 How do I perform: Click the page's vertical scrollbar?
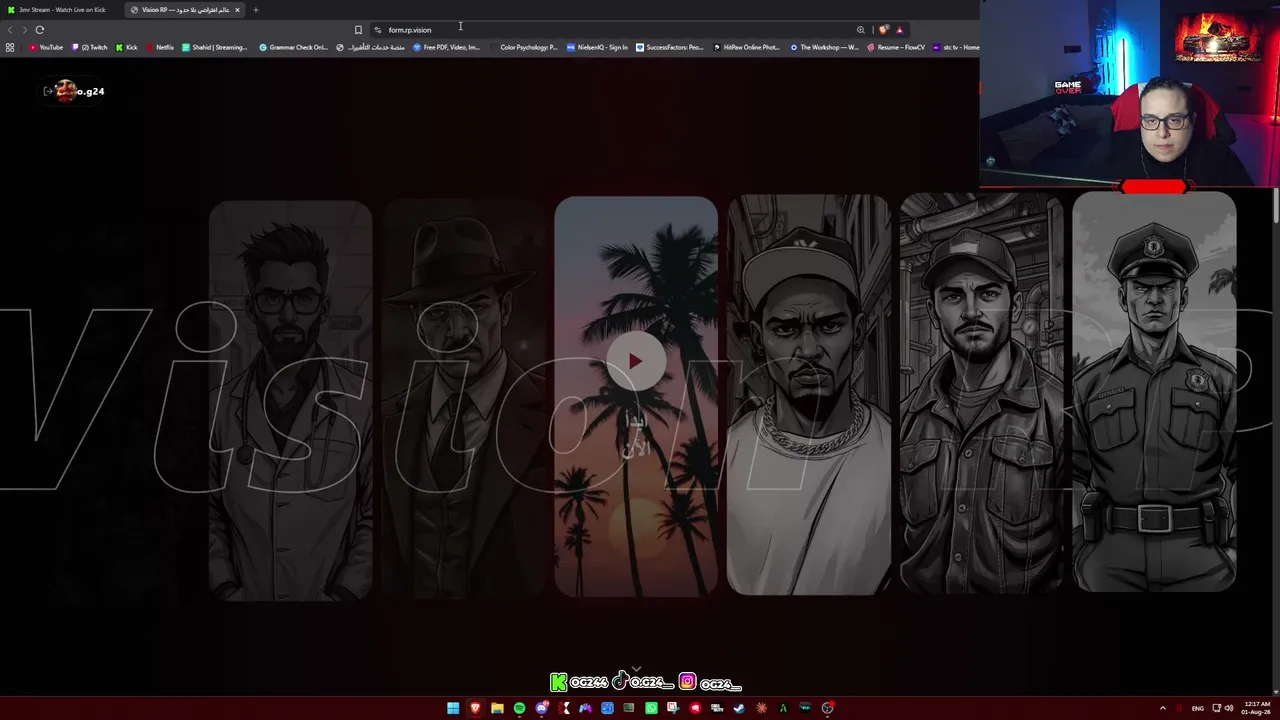pyautogui.click(x=1276, y=206)
